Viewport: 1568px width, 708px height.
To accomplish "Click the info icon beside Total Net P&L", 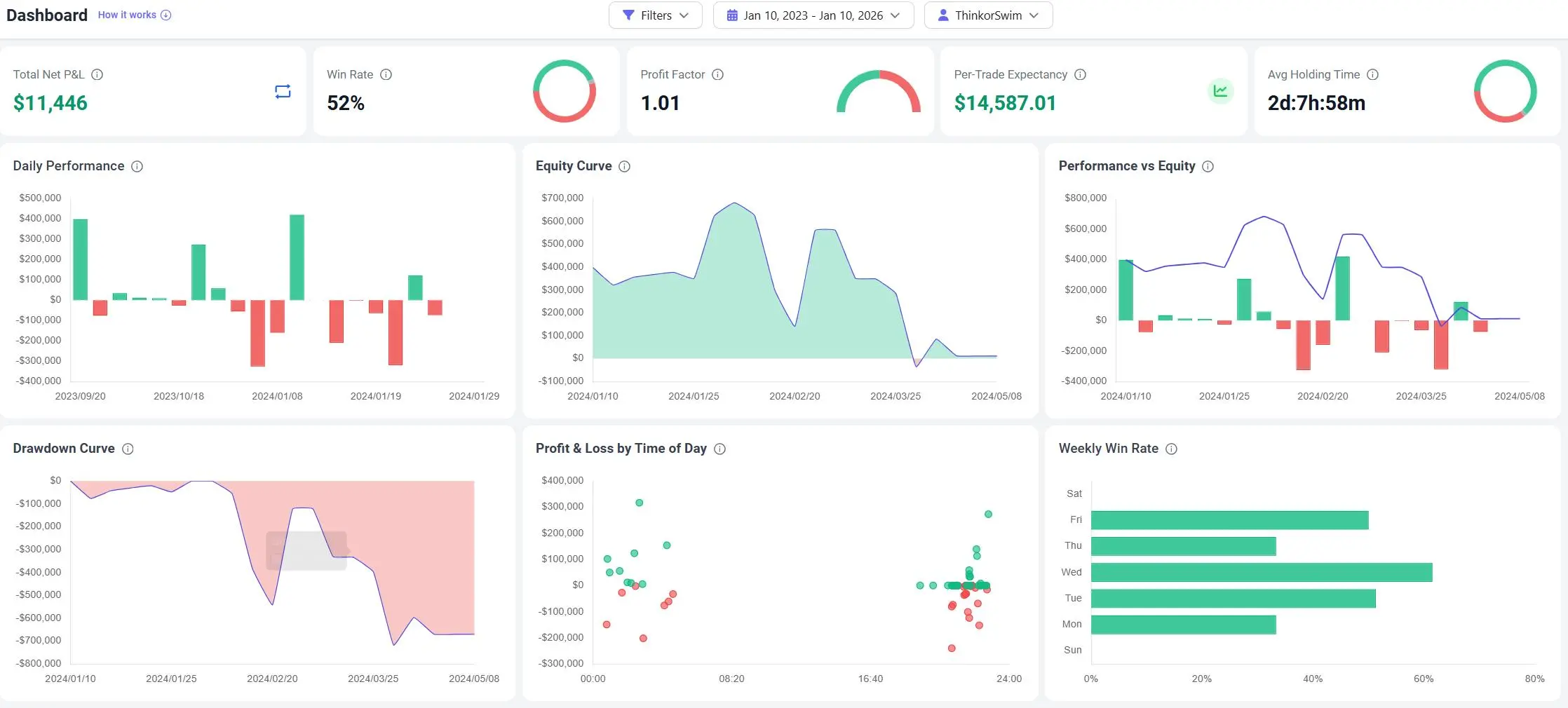I will click(x=97, y=74).
